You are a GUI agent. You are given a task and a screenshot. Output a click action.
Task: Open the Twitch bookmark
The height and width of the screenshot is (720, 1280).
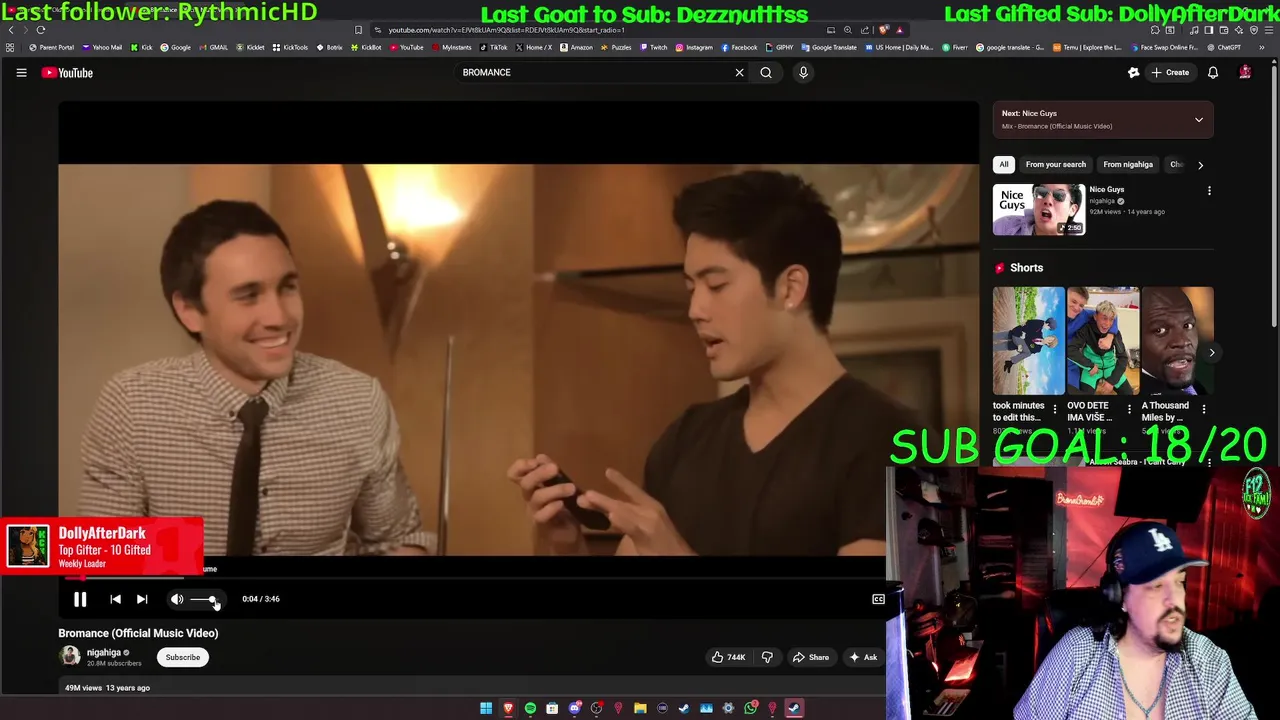654,47
